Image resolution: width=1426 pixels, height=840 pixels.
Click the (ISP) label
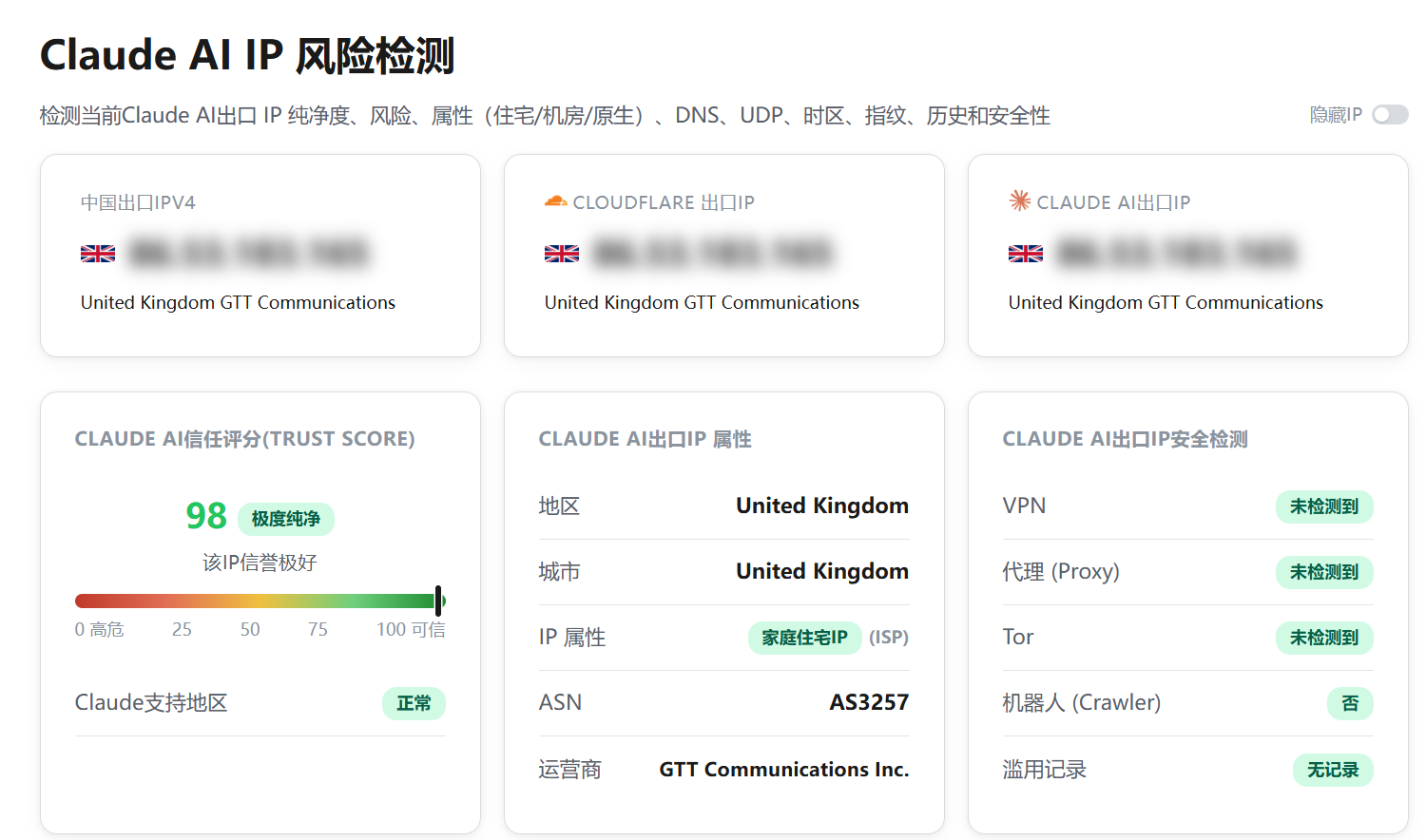point(889,638)
